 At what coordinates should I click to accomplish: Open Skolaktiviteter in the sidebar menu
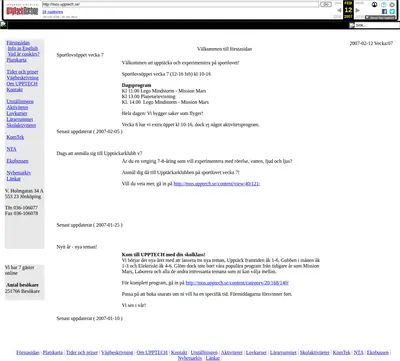pyautogui.click(x=21, y=125)
